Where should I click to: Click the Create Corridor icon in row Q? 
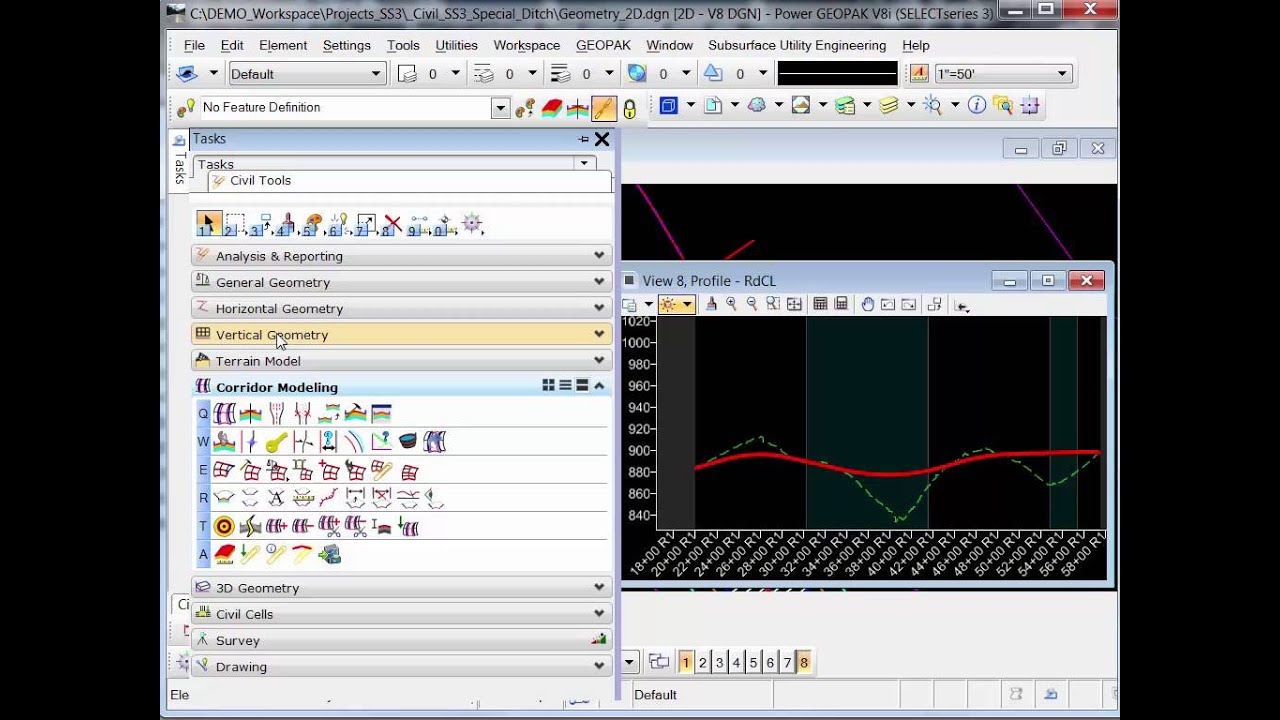(225, 413)
